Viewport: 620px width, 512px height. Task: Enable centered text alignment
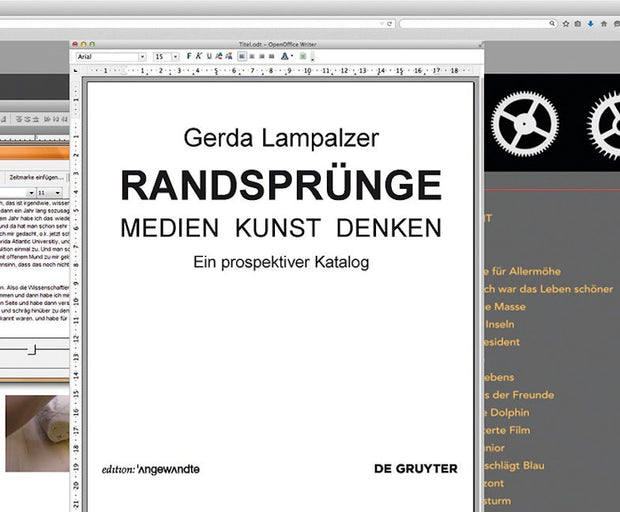[x=252, y=56]
